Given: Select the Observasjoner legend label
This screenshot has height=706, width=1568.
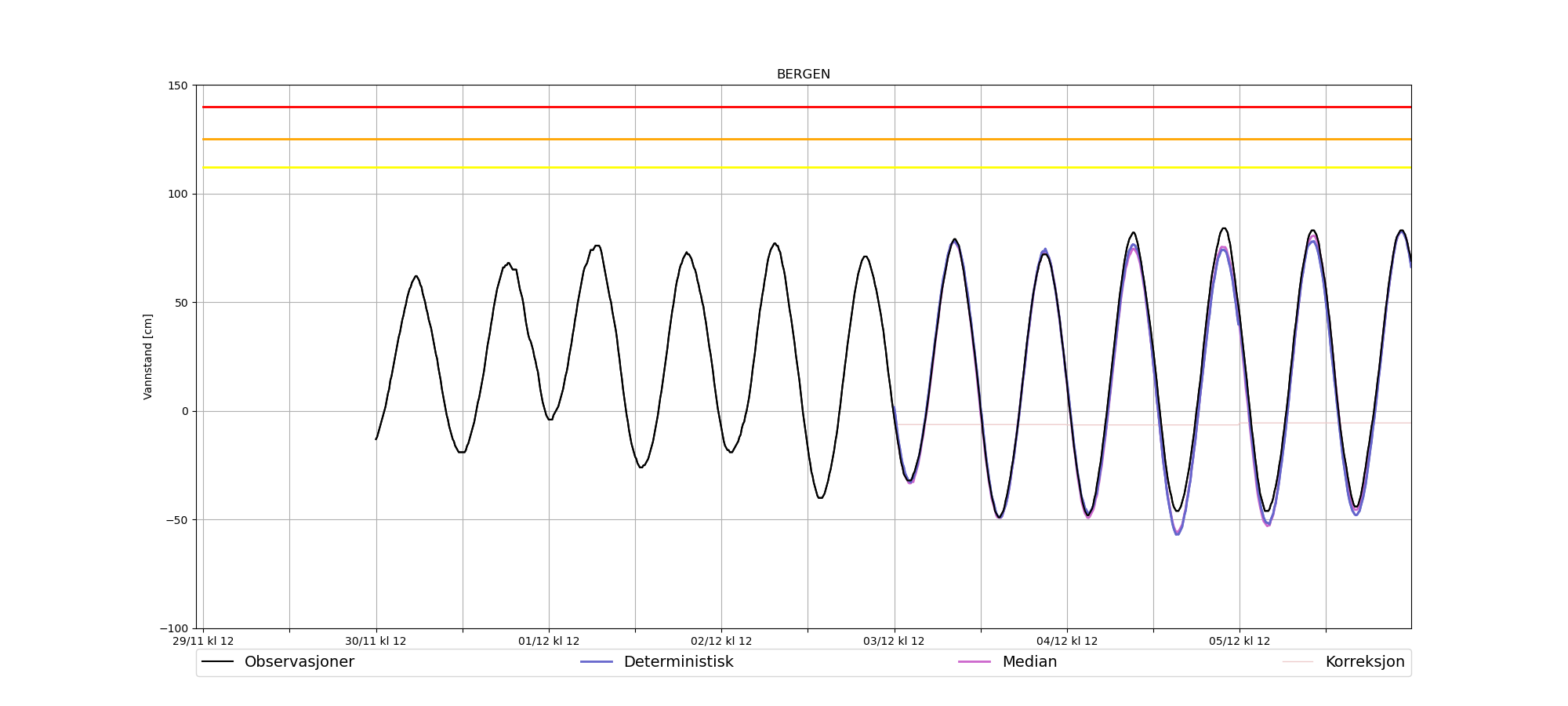Looking at the screenshot, I should click(x=299, y=662).
